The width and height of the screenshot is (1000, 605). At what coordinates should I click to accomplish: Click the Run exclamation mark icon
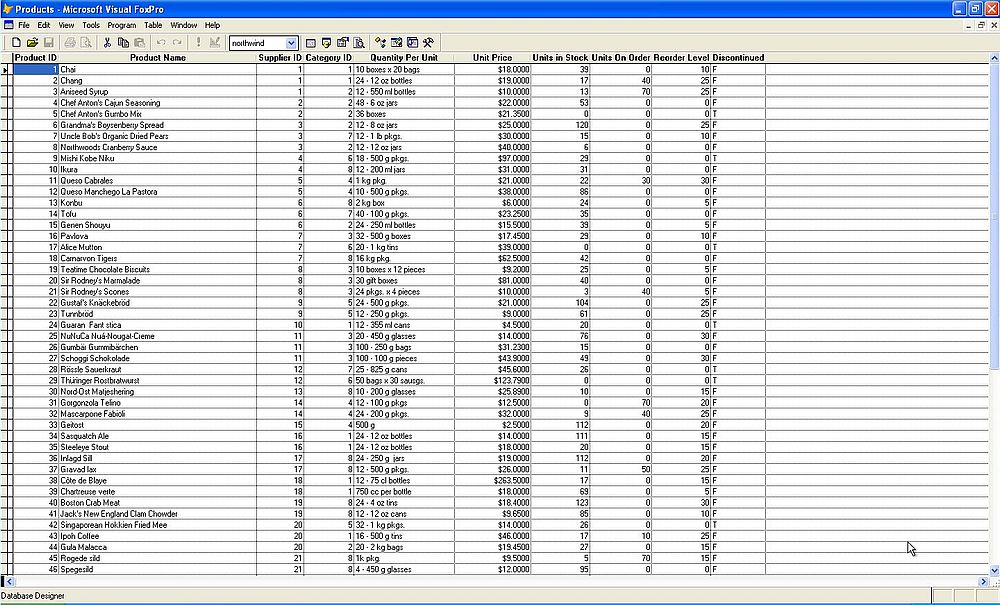click(x=198, y=43)
